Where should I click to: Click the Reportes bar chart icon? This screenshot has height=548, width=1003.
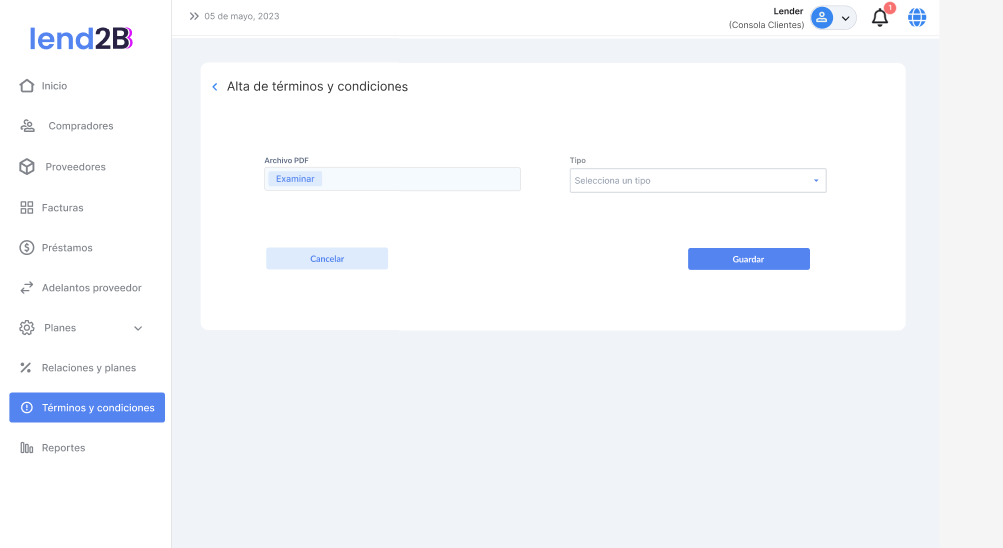27,448
